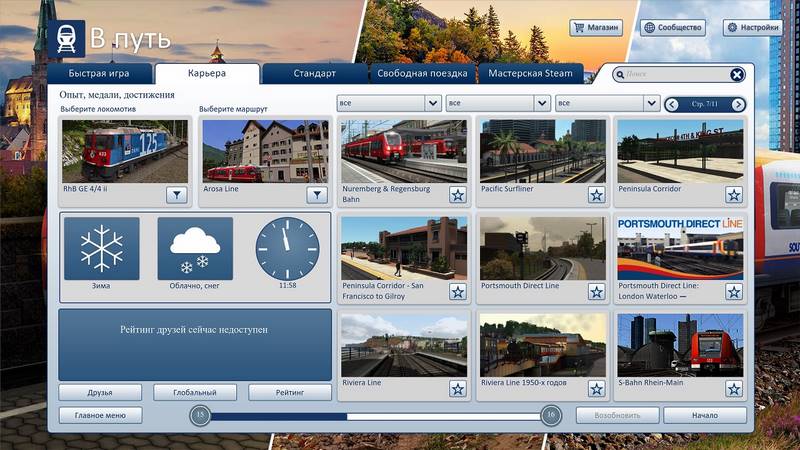Viewport: 800px width, 450px height.
Task: Expand the third 'все' filter dropdown
Action: [x=607, y=103]
